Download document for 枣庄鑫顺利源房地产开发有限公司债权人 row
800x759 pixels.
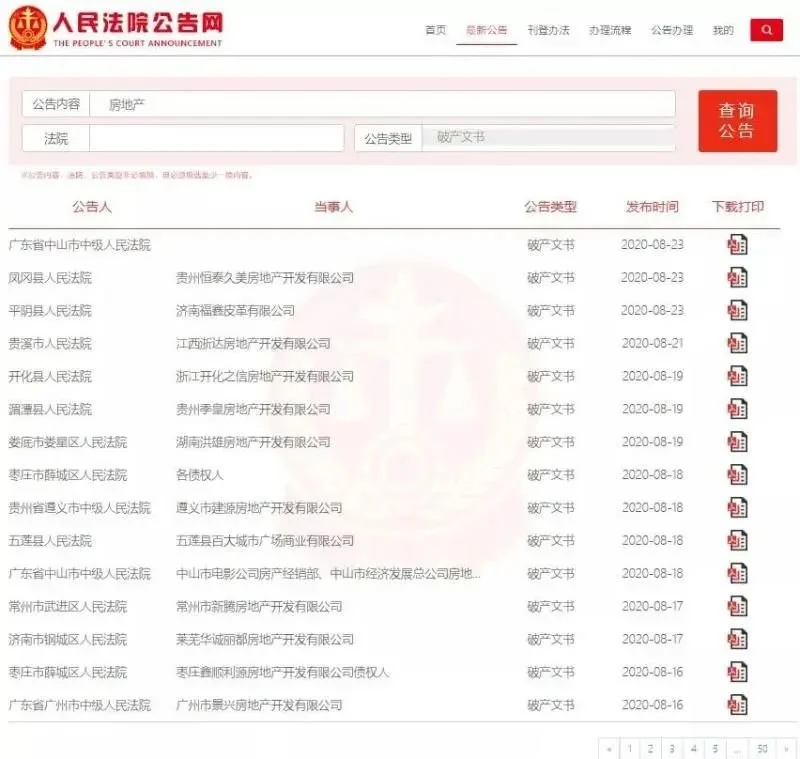click(737, 672)
